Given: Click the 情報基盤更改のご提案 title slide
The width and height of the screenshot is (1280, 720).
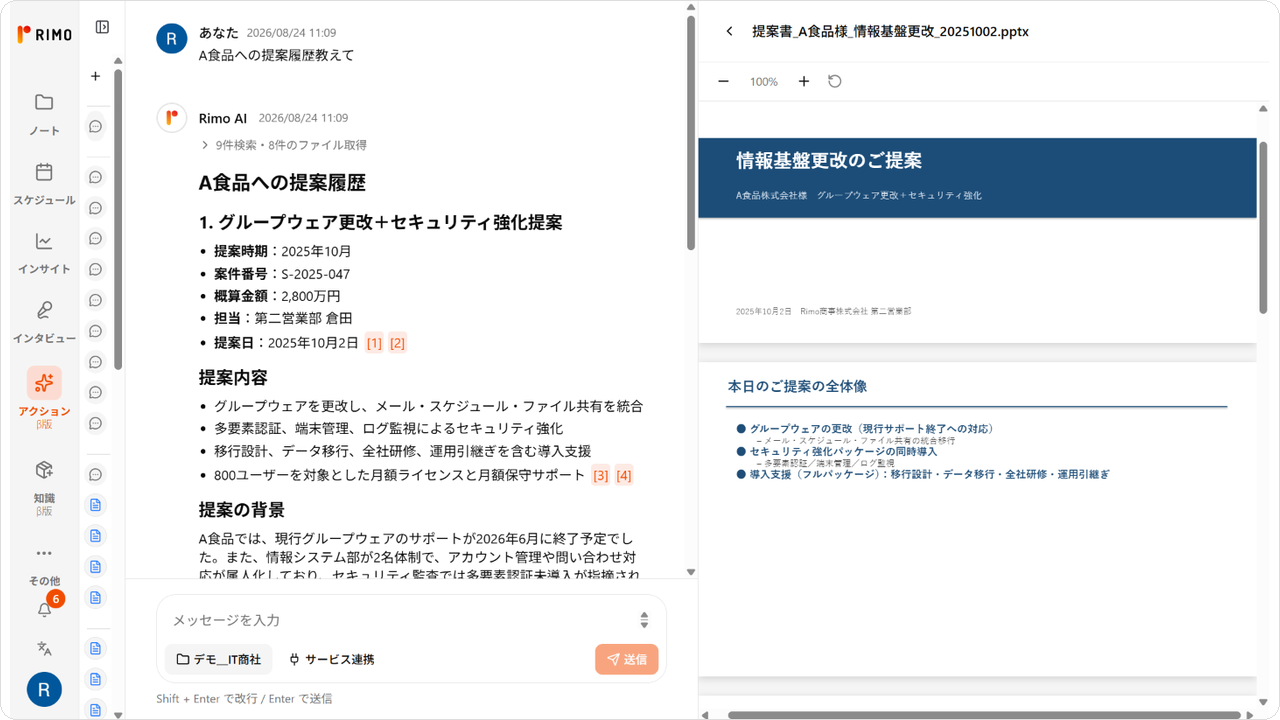Looking at the screenshot, I should 829,160.
